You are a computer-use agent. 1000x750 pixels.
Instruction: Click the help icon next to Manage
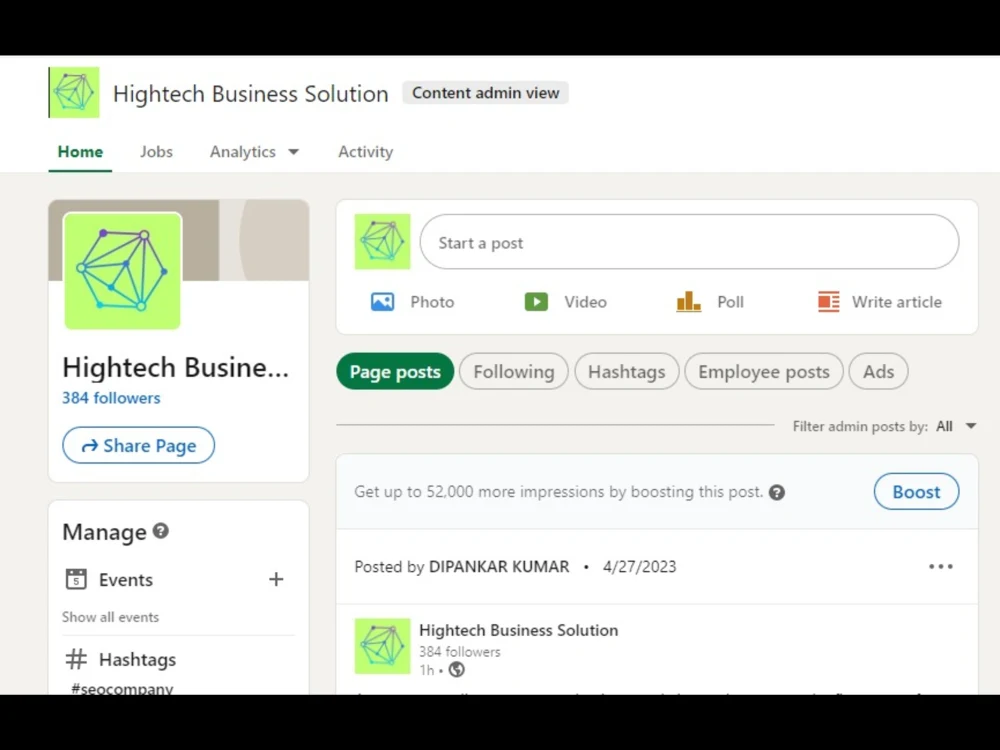pyautogui.click(x=161, y=532)
